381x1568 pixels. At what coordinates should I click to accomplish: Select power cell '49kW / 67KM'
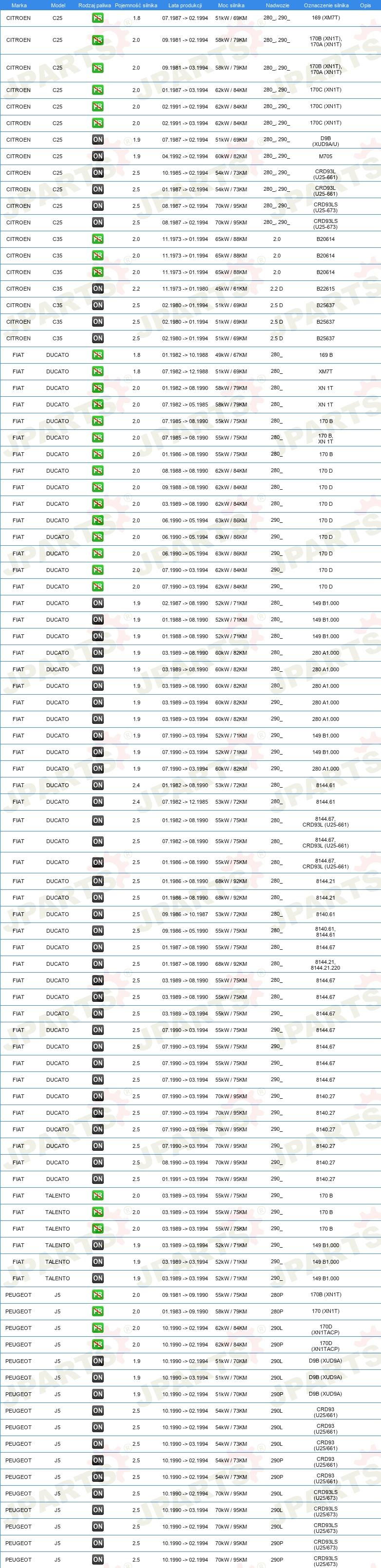(231, 355)
